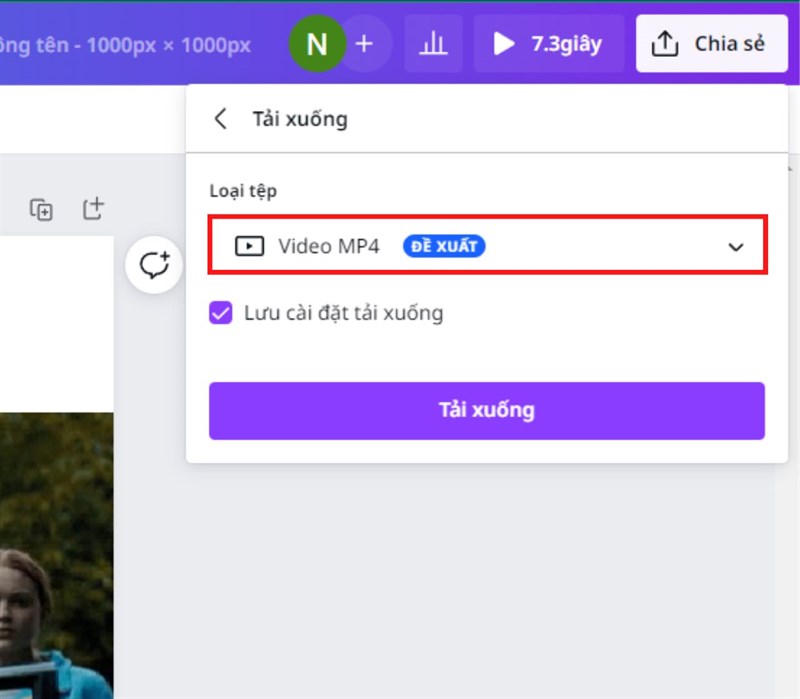The image size is (800, 699).
Task: Uncheck the Lưu cài đặt tải xuống checkbox
Action: click(222, 314)
